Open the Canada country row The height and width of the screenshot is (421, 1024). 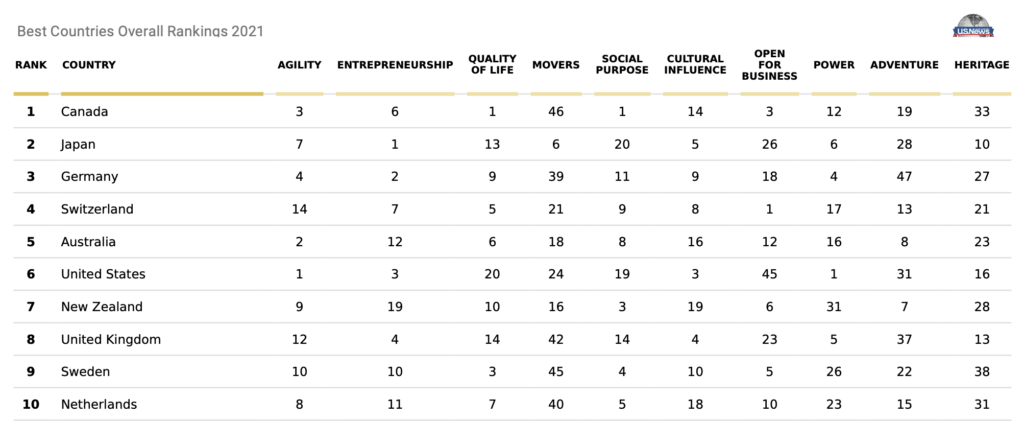(84, 111)
